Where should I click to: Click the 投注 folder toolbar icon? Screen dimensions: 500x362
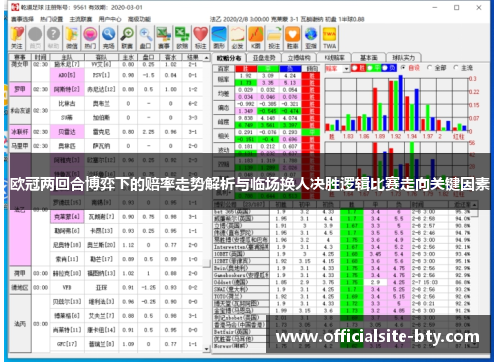point(274,38)
